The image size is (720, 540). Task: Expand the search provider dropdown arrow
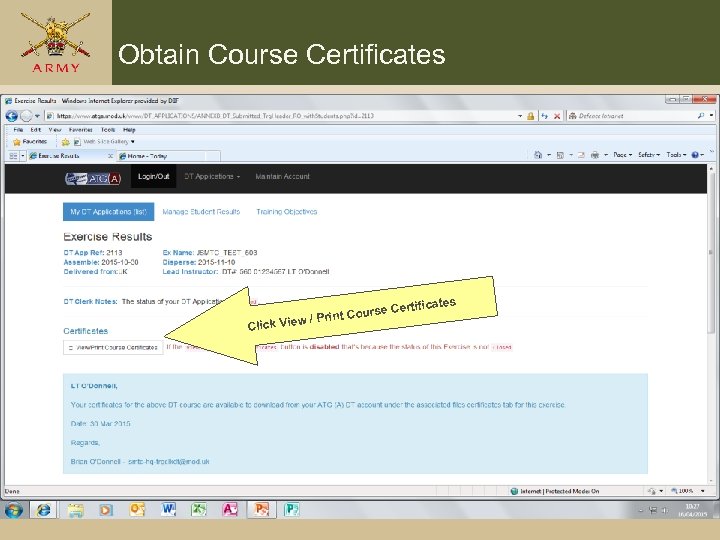pos(711,116)
